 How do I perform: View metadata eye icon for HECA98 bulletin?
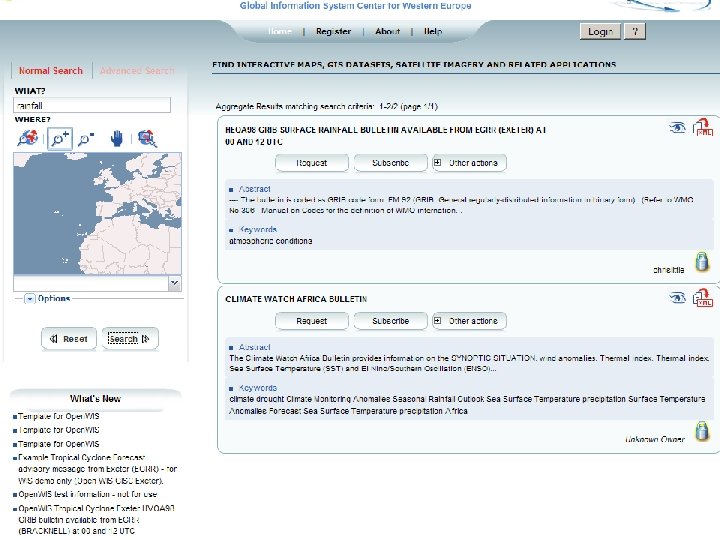tap(677, 128)
